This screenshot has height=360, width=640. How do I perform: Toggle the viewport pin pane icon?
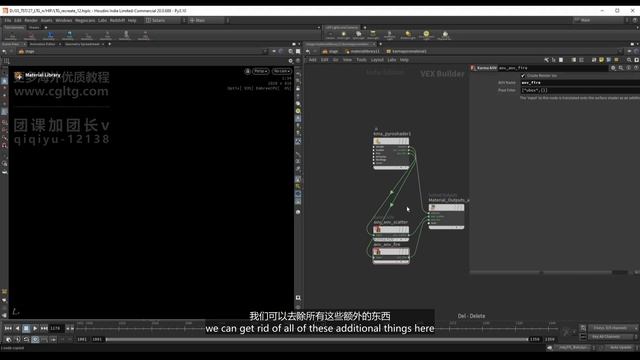274,51
